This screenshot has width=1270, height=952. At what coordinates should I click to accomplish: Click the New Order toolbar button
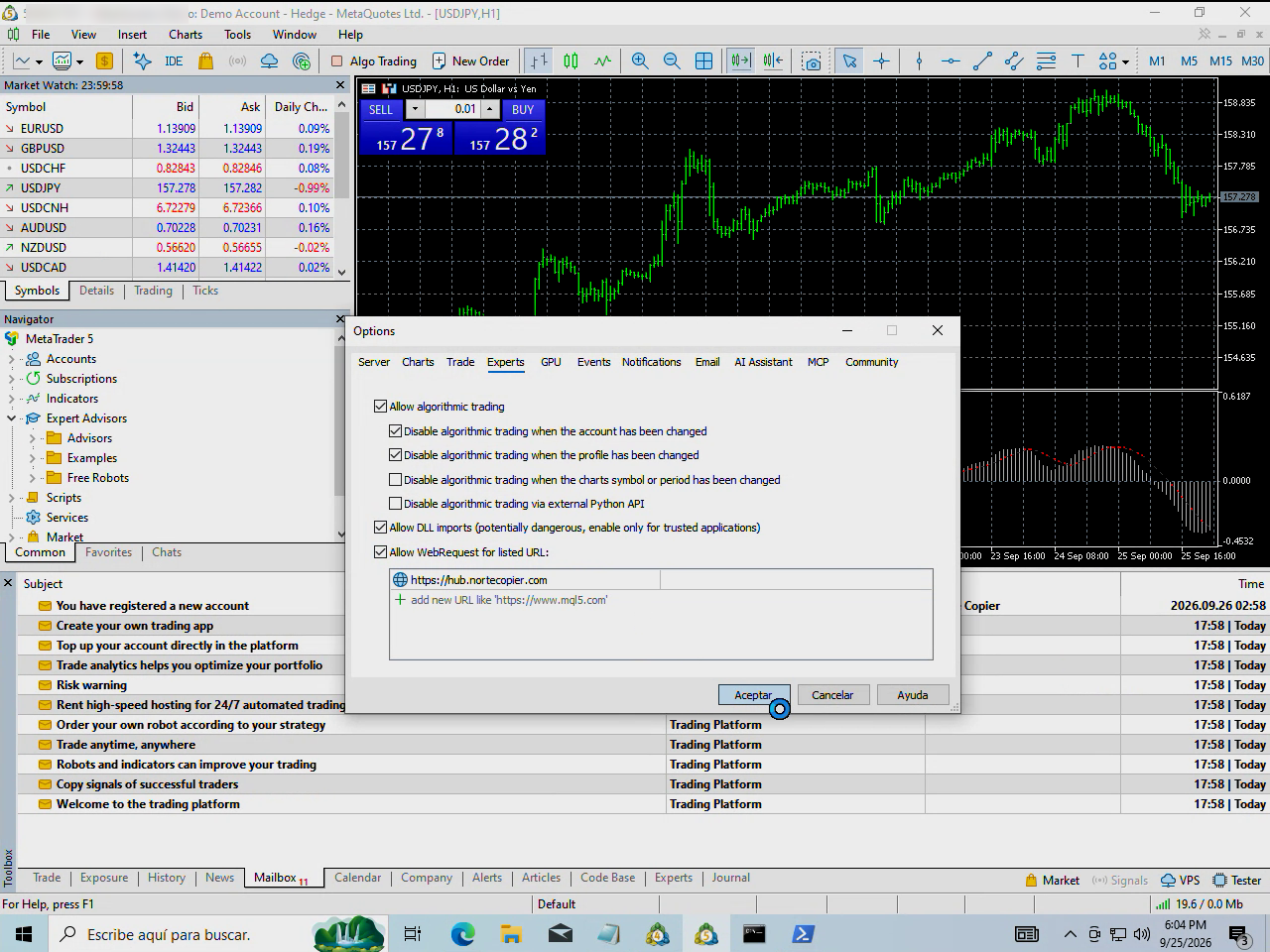(x=470, y=60)
